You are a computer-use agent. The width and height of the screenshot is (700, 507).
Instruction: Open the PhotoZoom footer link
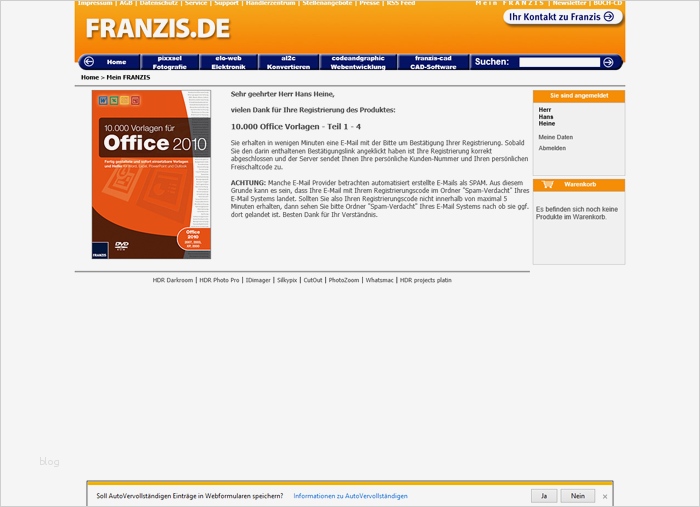point(344,280)
